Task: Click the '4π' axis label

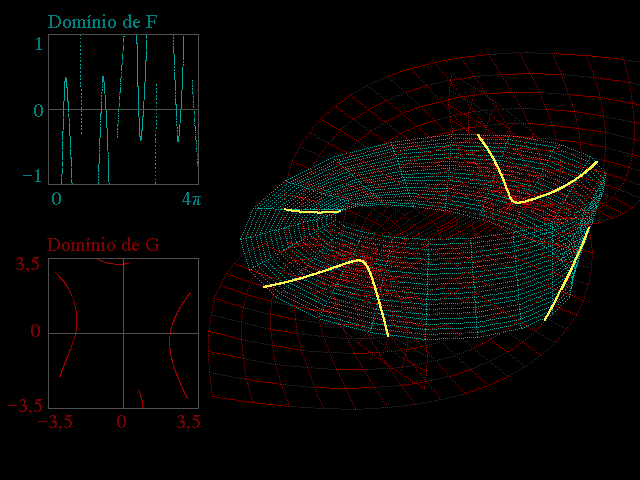Action: [x=191, y=199]
